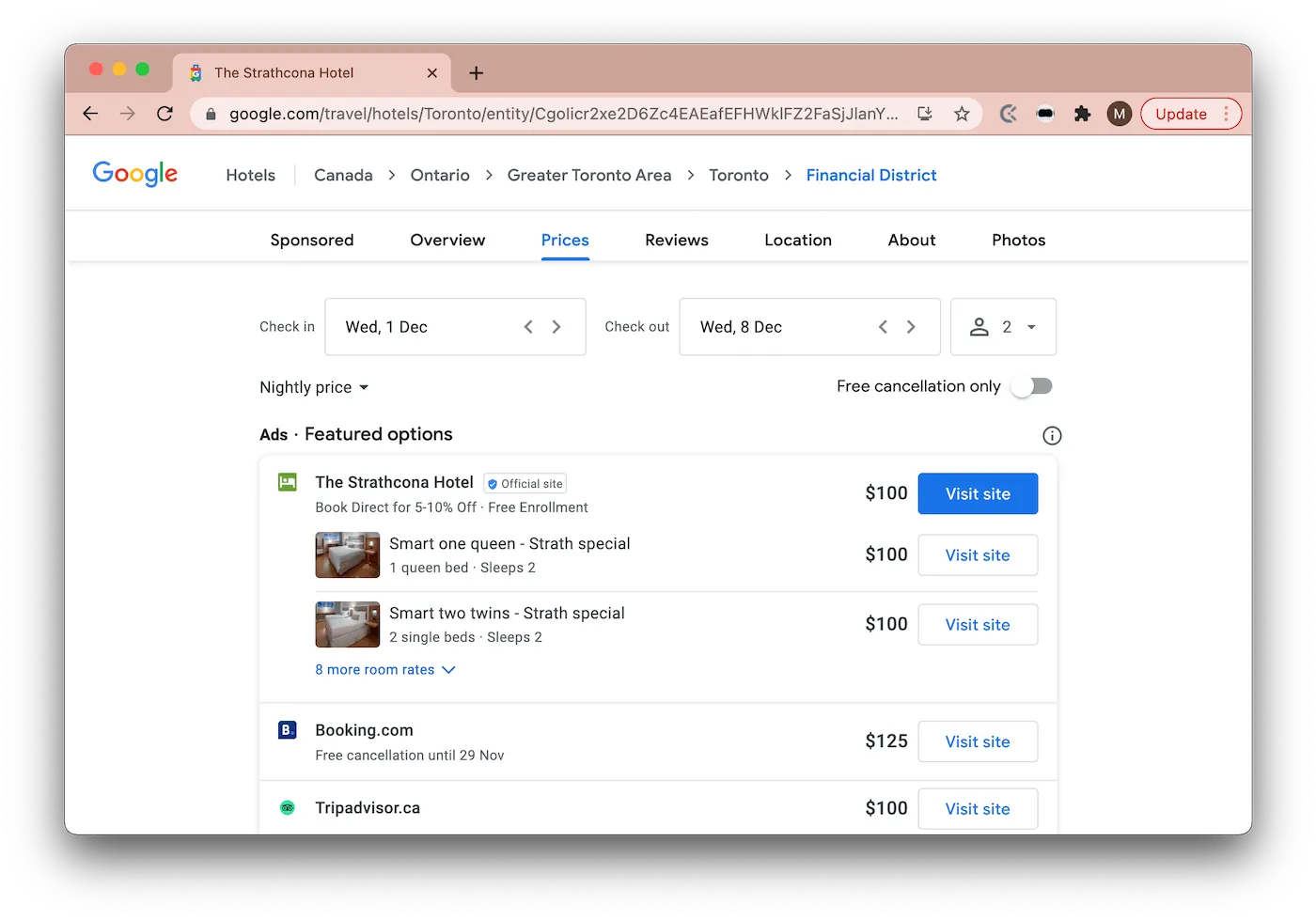
Task: Click the Wed, 8 Dec check-out field
Action: [809, 327]
